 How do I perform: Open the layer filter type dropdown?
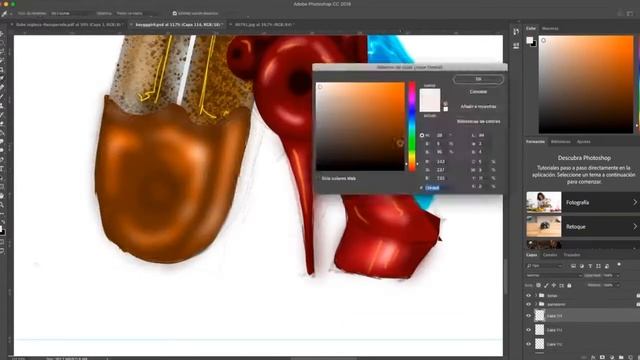(545, 266)
